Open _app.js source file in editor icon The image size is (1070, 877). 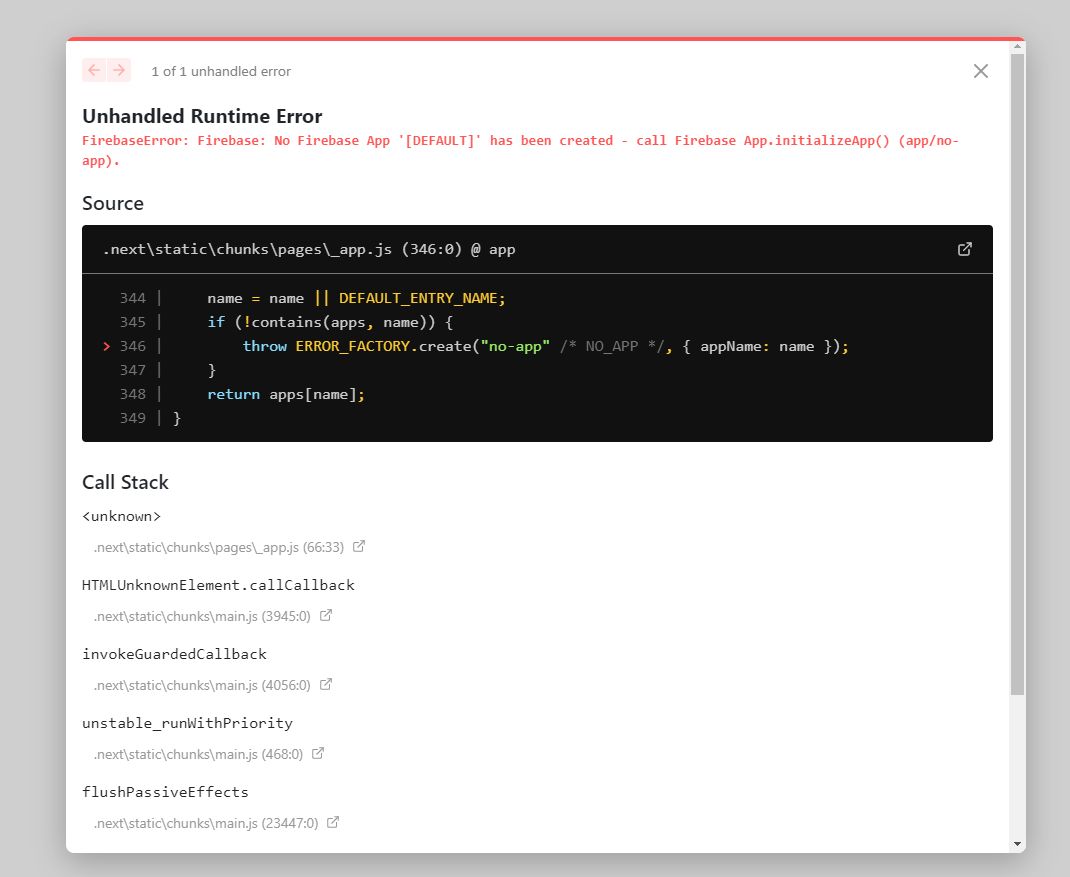tap(964, 249)
